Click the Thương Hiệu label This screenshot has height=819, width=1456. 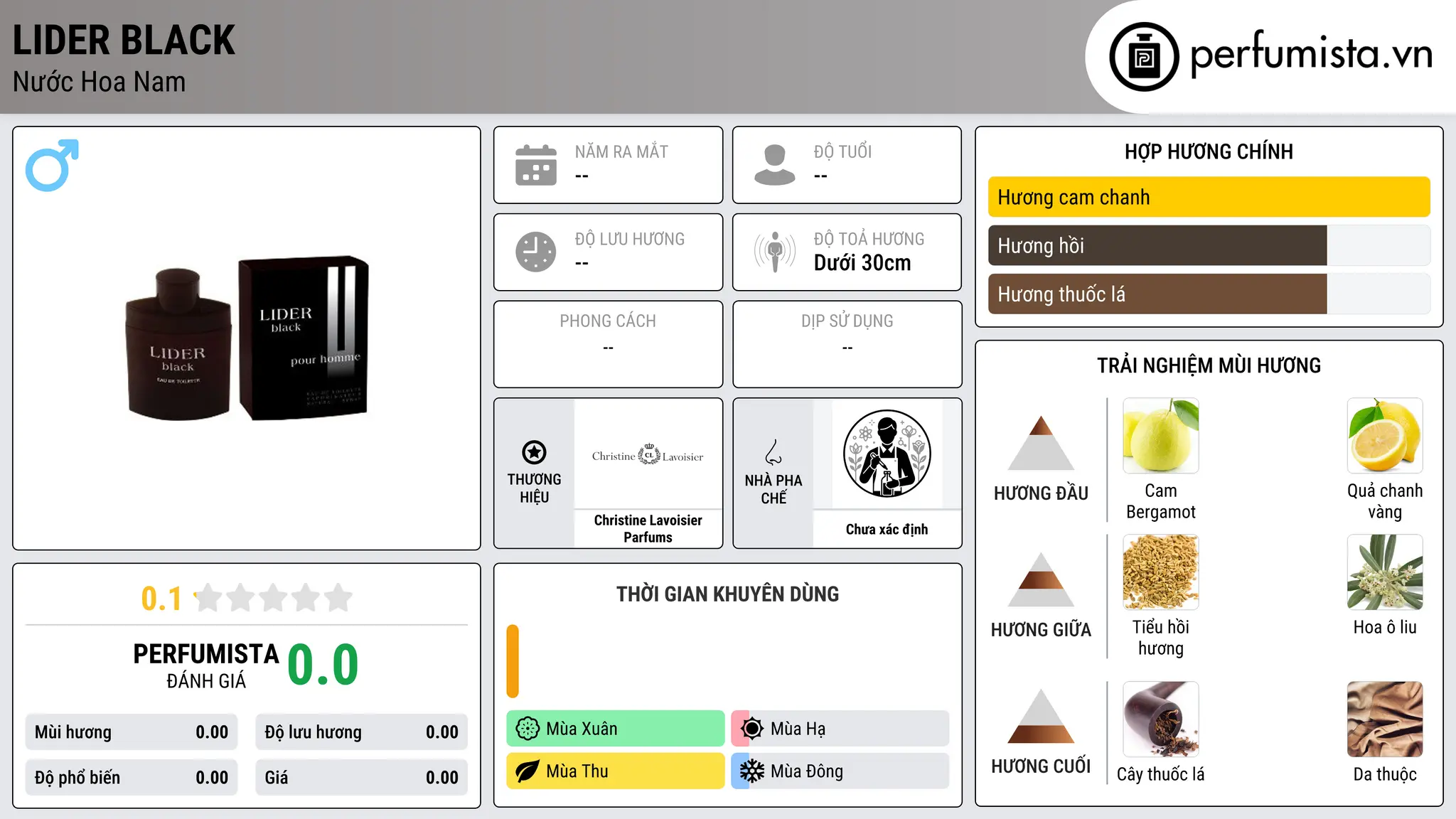[534, 488]
